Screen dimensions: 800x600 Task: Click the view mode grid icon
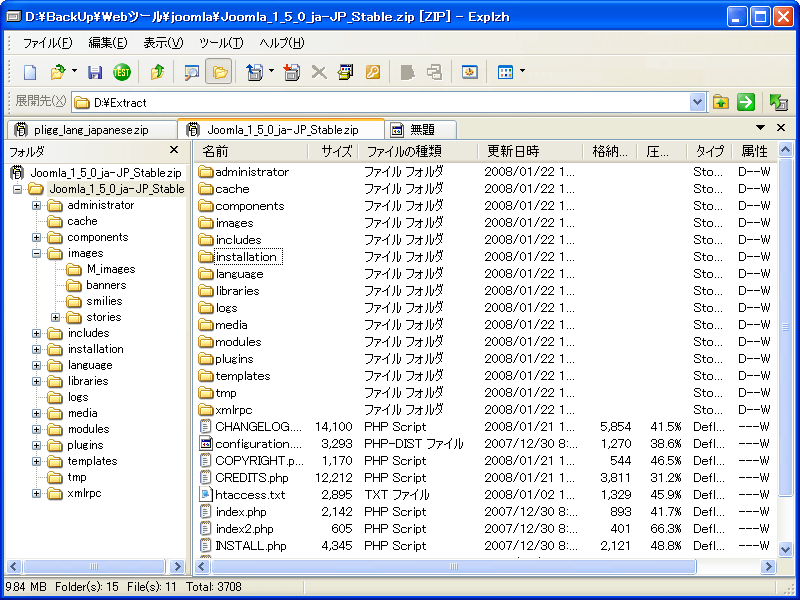(x=505, y=72)
